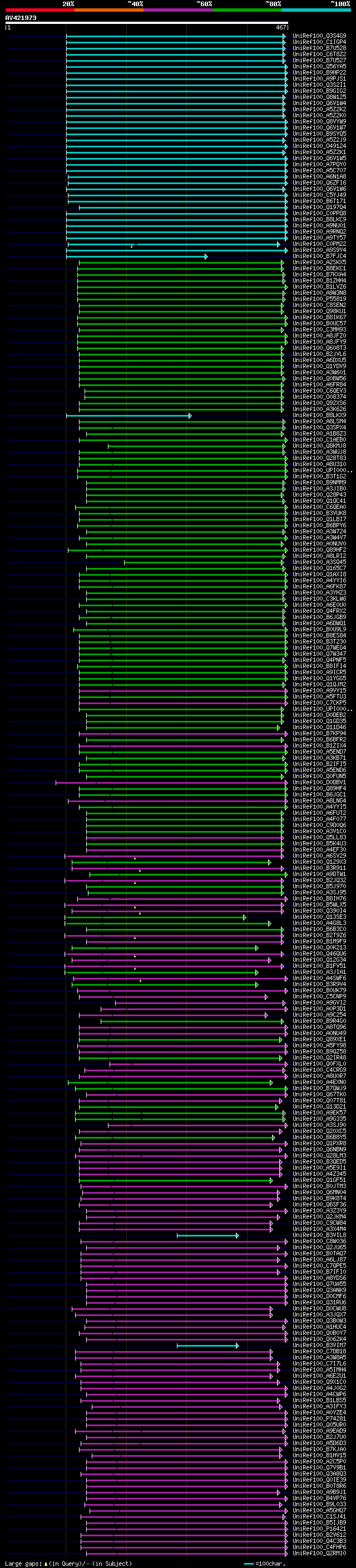Select the UniRef100_C3MH93 label
Screen dimensions: 356x1568
[319, 330]
